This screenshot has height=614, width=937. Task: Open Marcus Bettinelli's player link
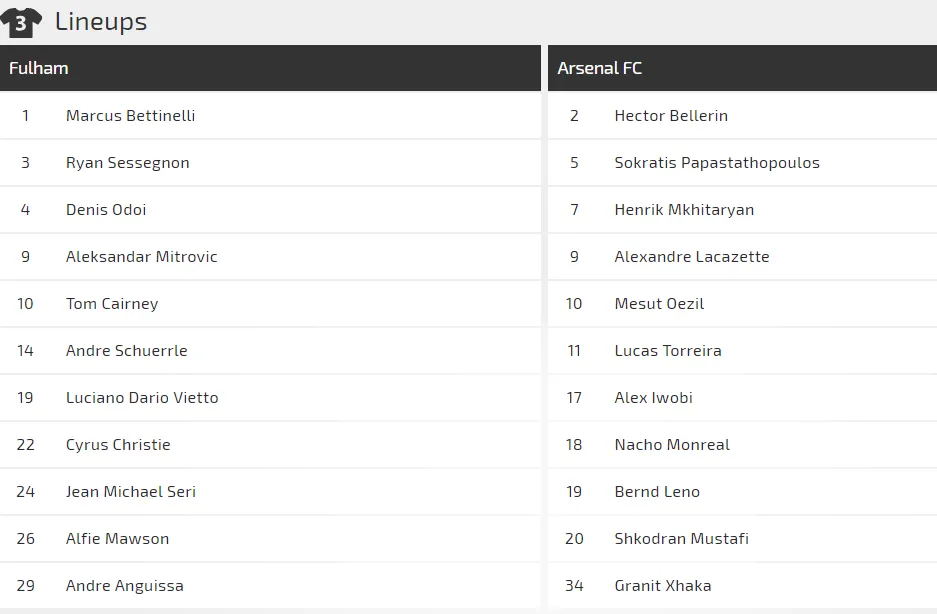click(130, 116)
